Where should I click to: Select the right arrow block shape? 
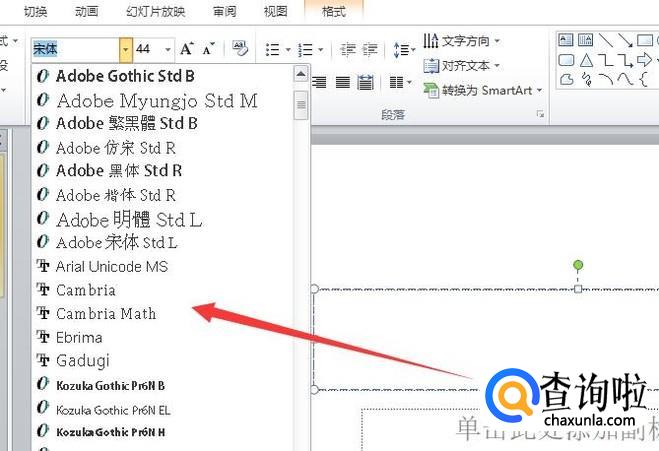644,60
